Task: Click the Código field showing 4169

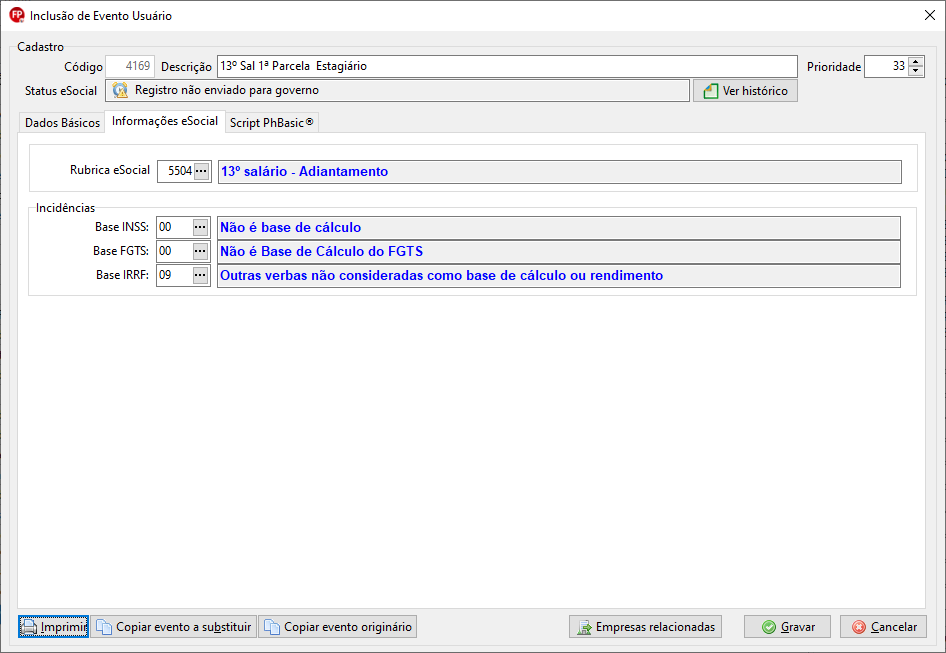Action: [130, 66]
